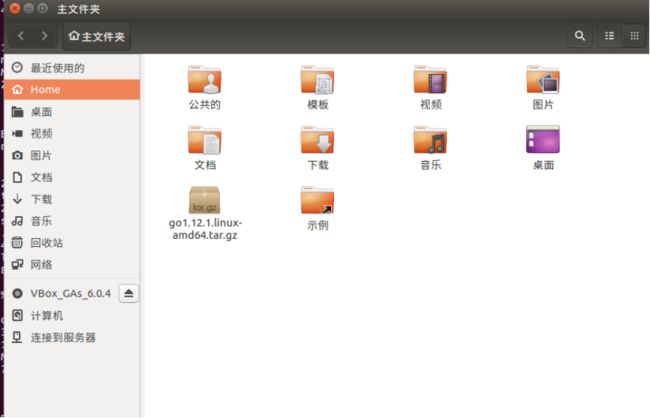
Task: Select VBox_GAs_6.0.4 disc in sidebar
Action: click(61, 294)
